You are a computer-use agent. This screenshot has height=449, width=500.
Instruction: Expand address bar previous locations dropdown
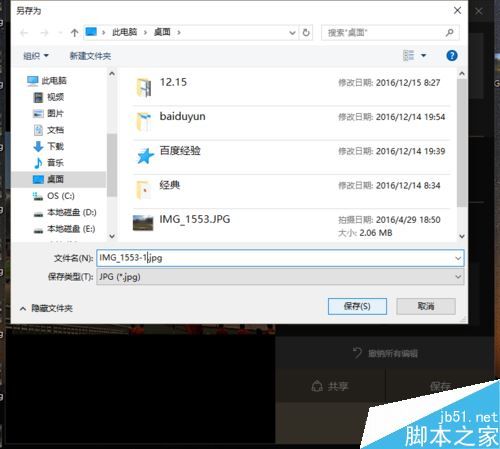[292, 32]
